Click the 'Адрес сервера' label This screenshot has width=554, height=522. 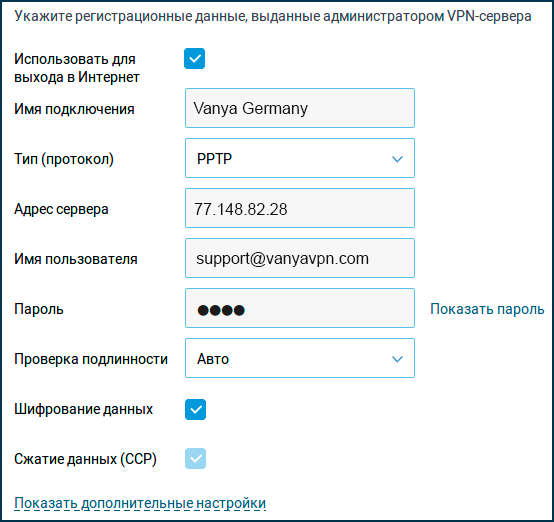point(61,209)
